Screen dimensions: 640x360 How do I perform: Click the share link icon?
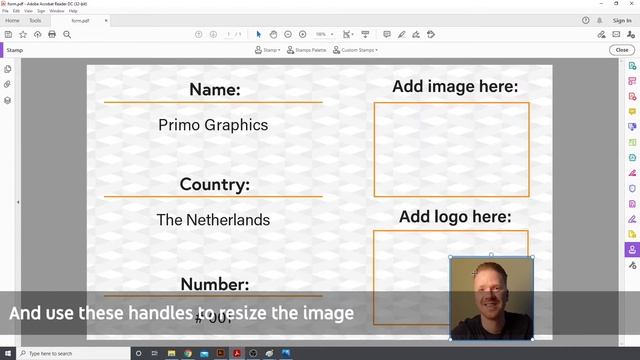(x=601, y=35)
